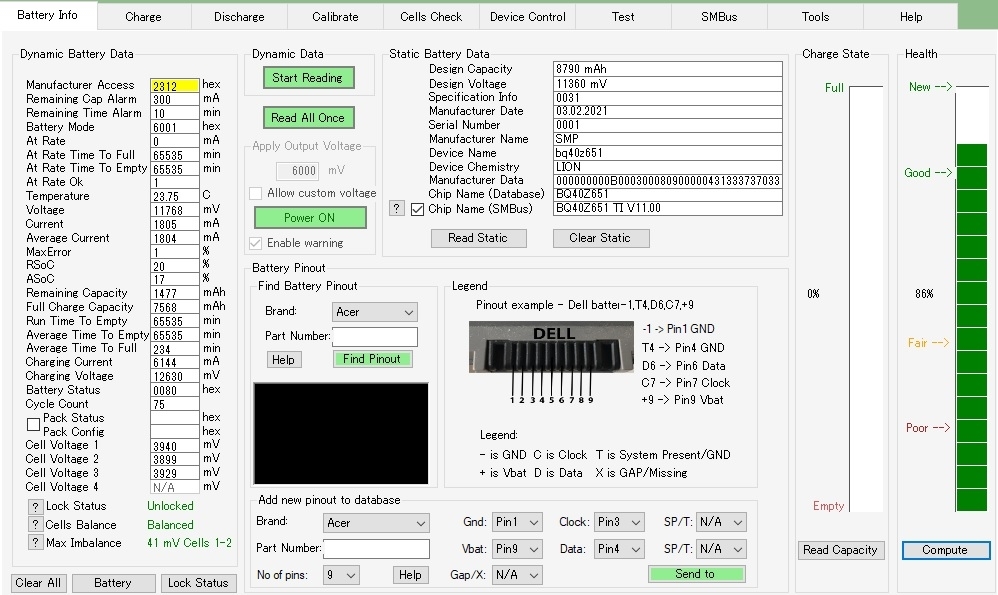Click the help icon beside Max Imbalance

pos(35,543)
